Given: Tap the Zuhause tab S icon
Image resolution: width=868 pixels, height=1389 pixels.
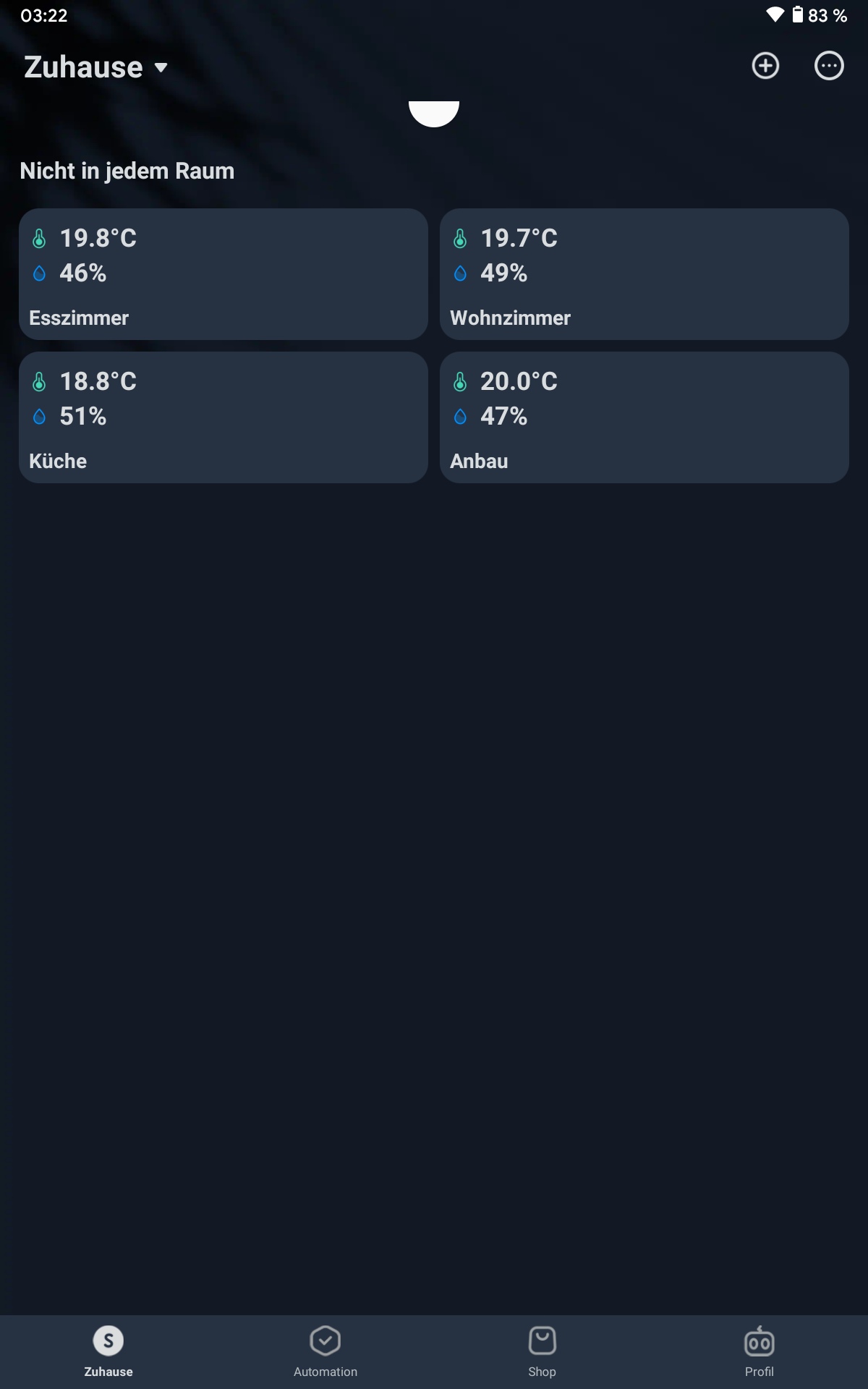Looking at the screenshot, I should click(109, 1341).
